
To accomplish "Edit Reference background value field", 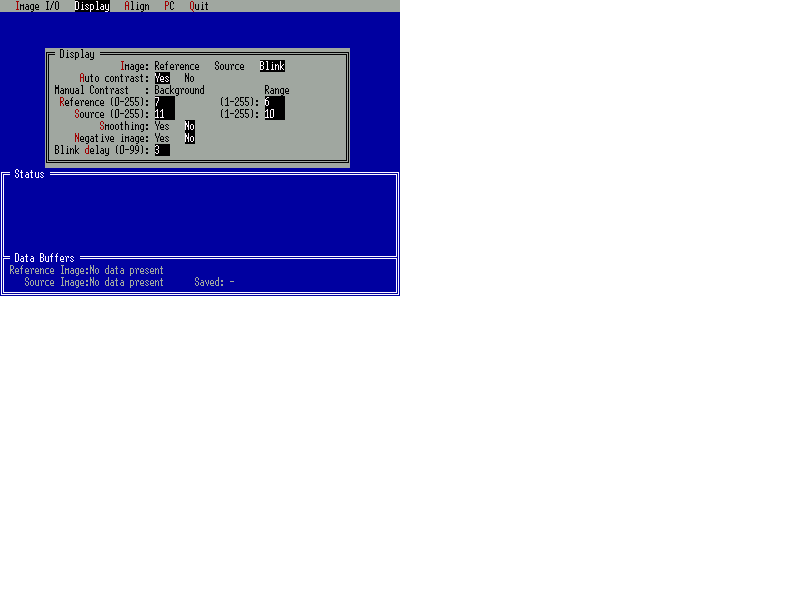I will 164,102.
